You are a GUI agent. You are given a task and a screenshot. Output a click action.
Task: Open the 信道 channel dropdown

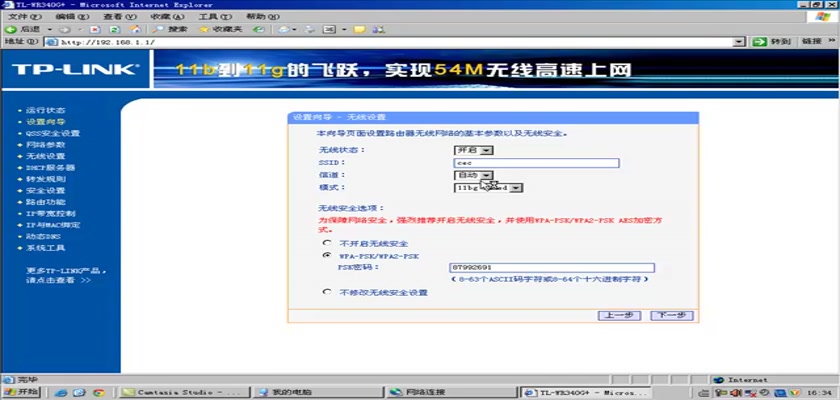(x=473, y=175)
